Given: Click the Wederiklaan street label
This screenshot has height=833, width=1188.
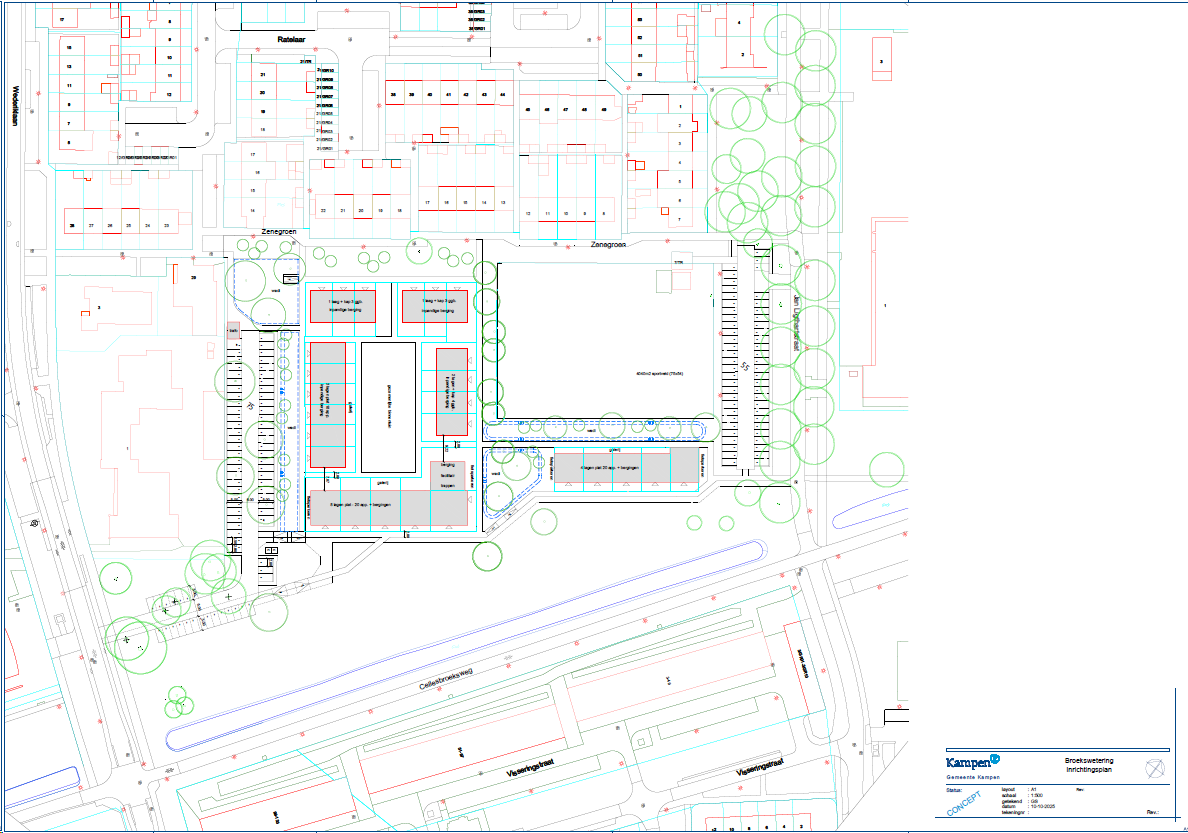Looking at the screenshot, I should pyautogui.click(x=16, y=104).
